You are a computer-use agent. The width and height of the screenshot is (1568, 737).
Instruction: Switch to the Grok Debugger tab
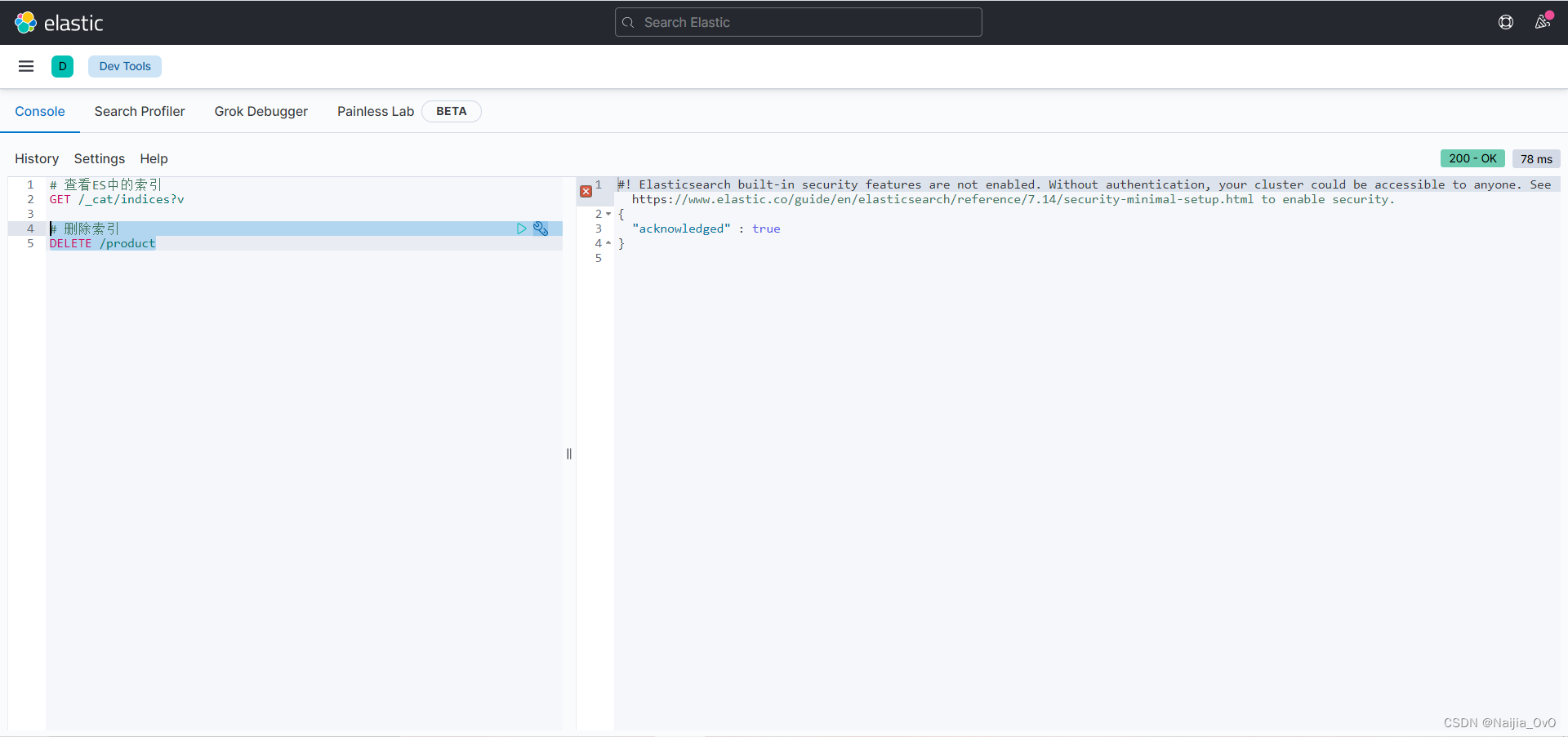[x=261, y=111]
